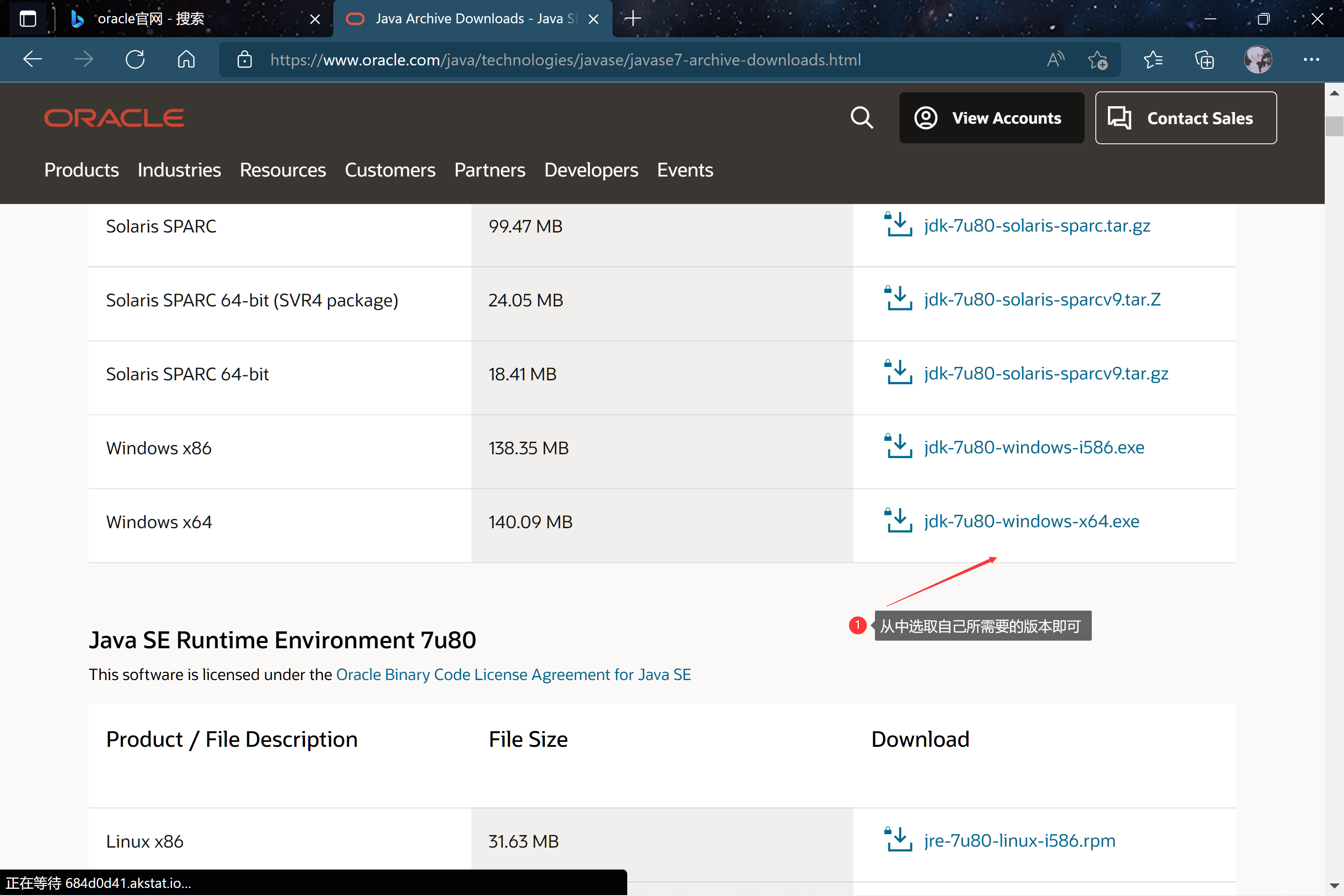Turn on Read Aloud in address bar
The image size is (1344, 896).
click(x=1055, y=60)
